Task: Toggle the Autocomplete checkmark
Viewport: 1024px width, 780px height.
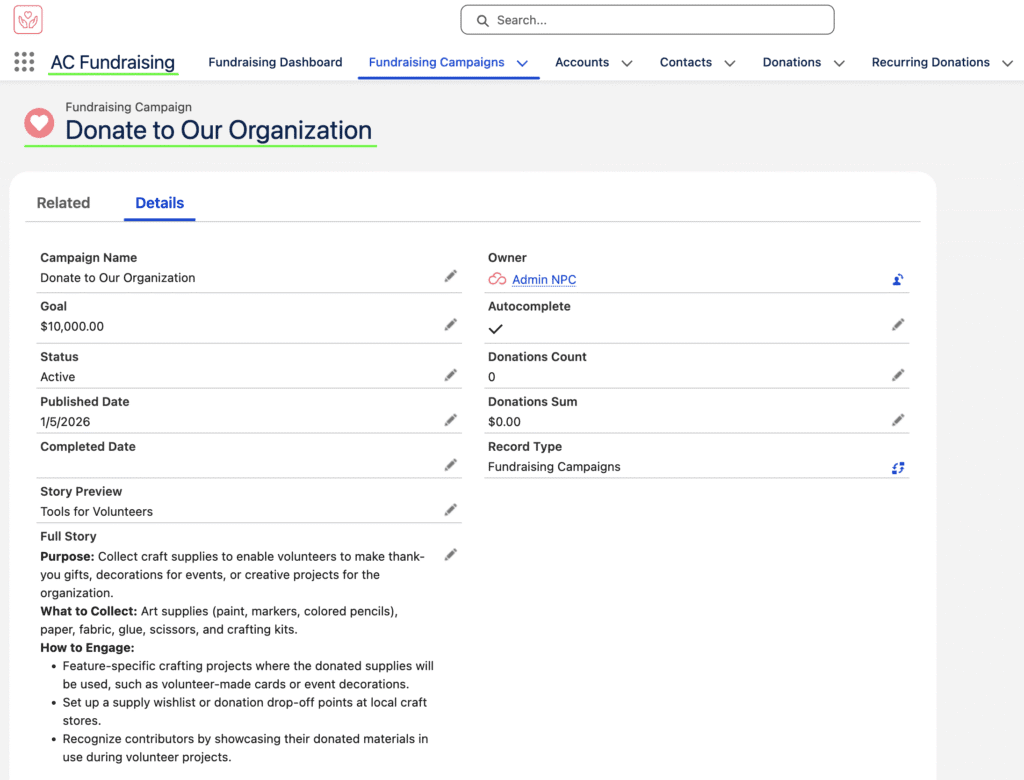Action: 496,328
